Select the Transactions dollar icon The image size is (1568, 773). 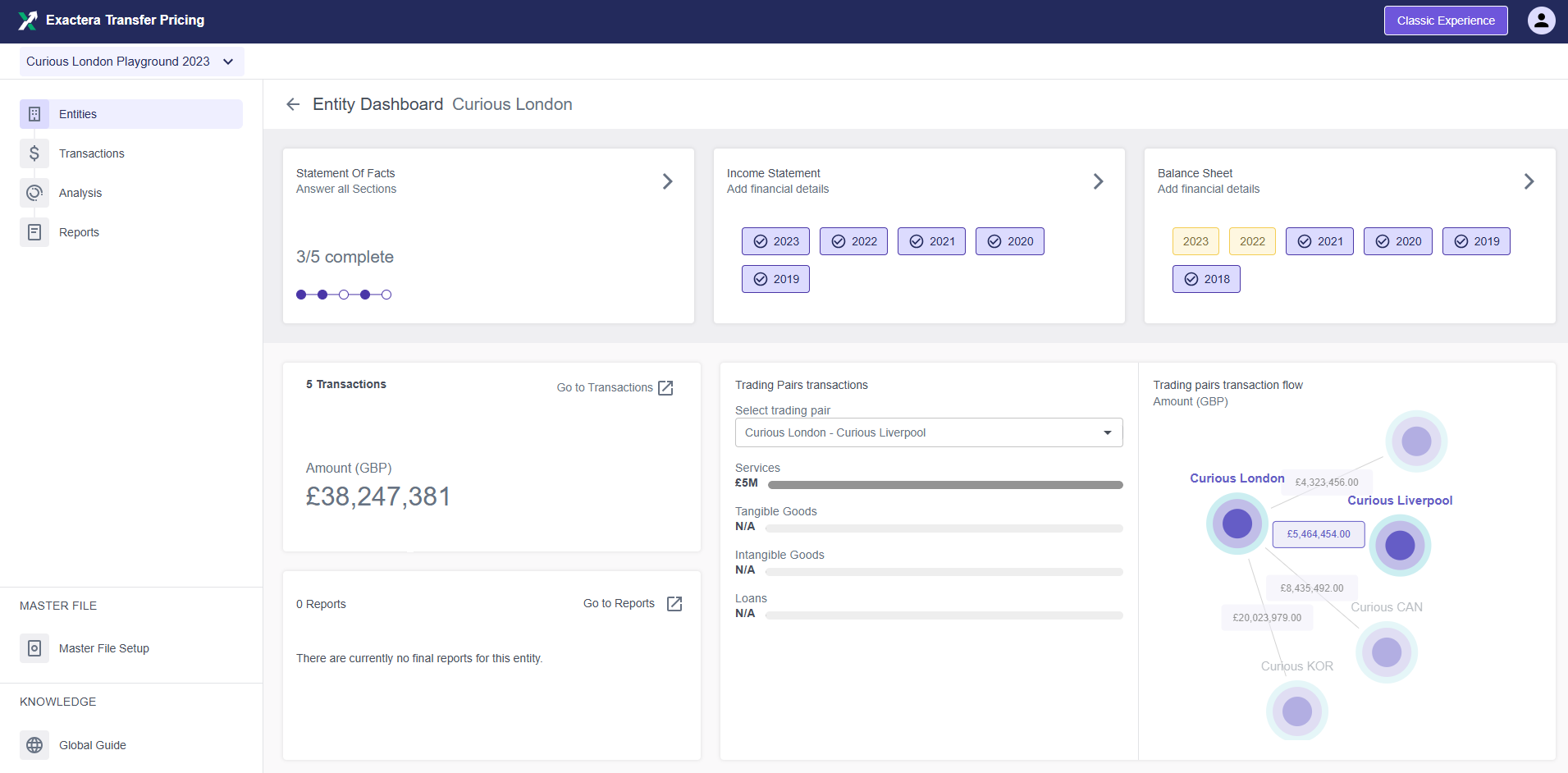[34, 153]
